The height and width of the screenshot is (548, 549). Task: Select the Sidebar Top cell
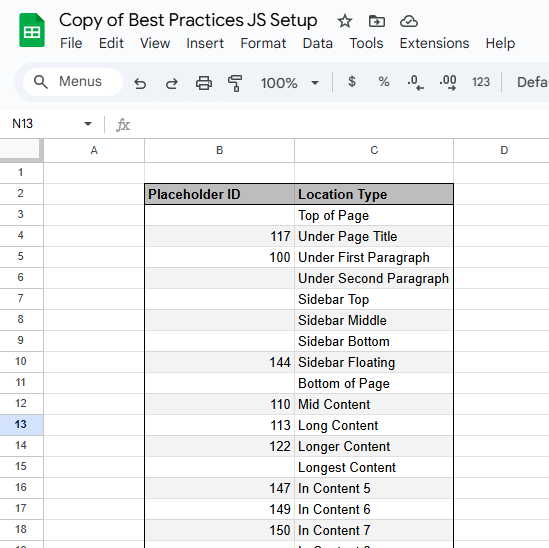coord(374,299)
